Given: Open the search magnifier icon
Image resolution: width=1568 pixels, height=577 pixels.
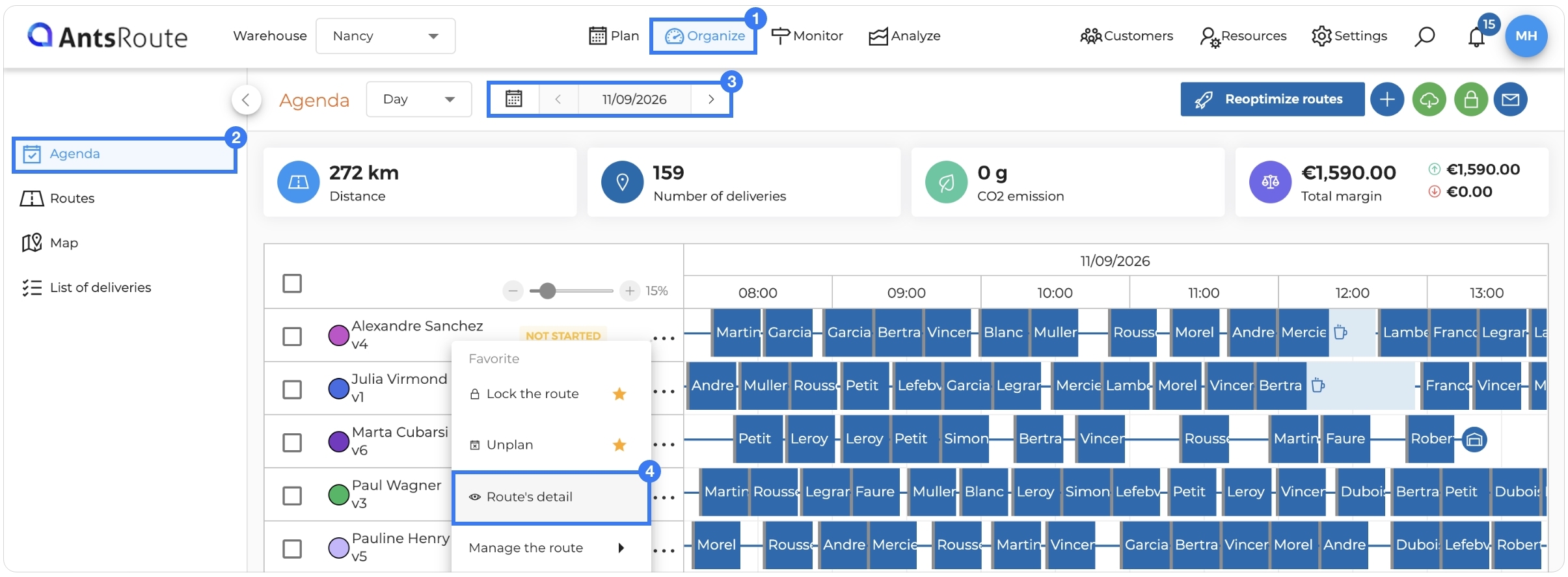Looking at the screenshot, I should (x=1424, y=36).
